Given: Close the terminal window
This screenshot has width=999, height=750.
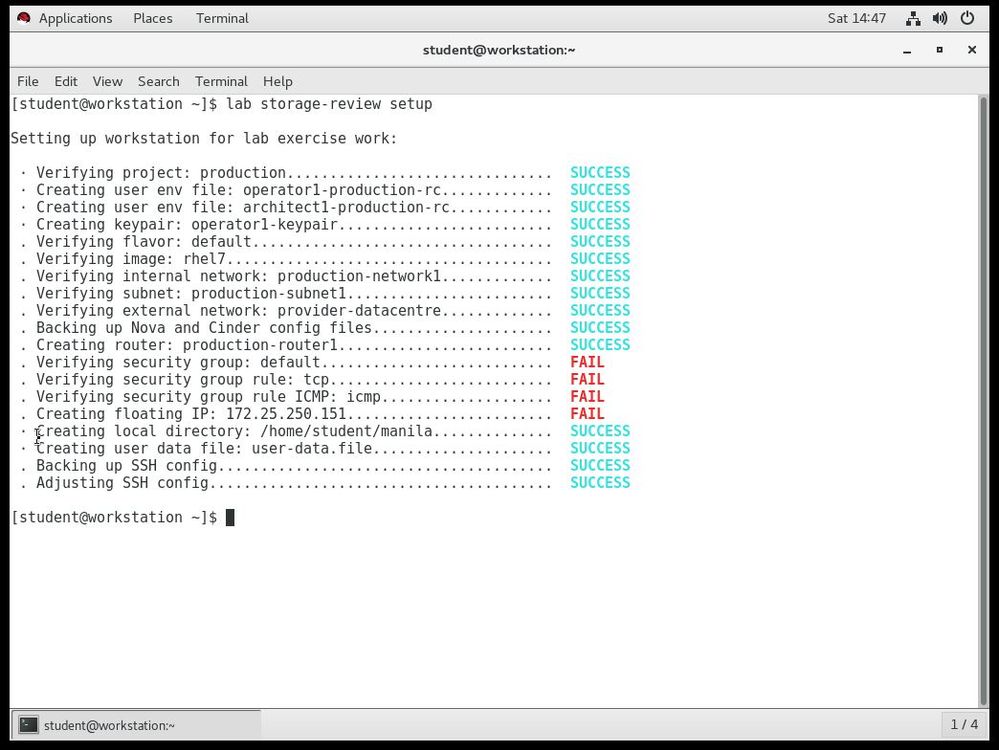Looking at the screenshot, I should pos(971,50).
